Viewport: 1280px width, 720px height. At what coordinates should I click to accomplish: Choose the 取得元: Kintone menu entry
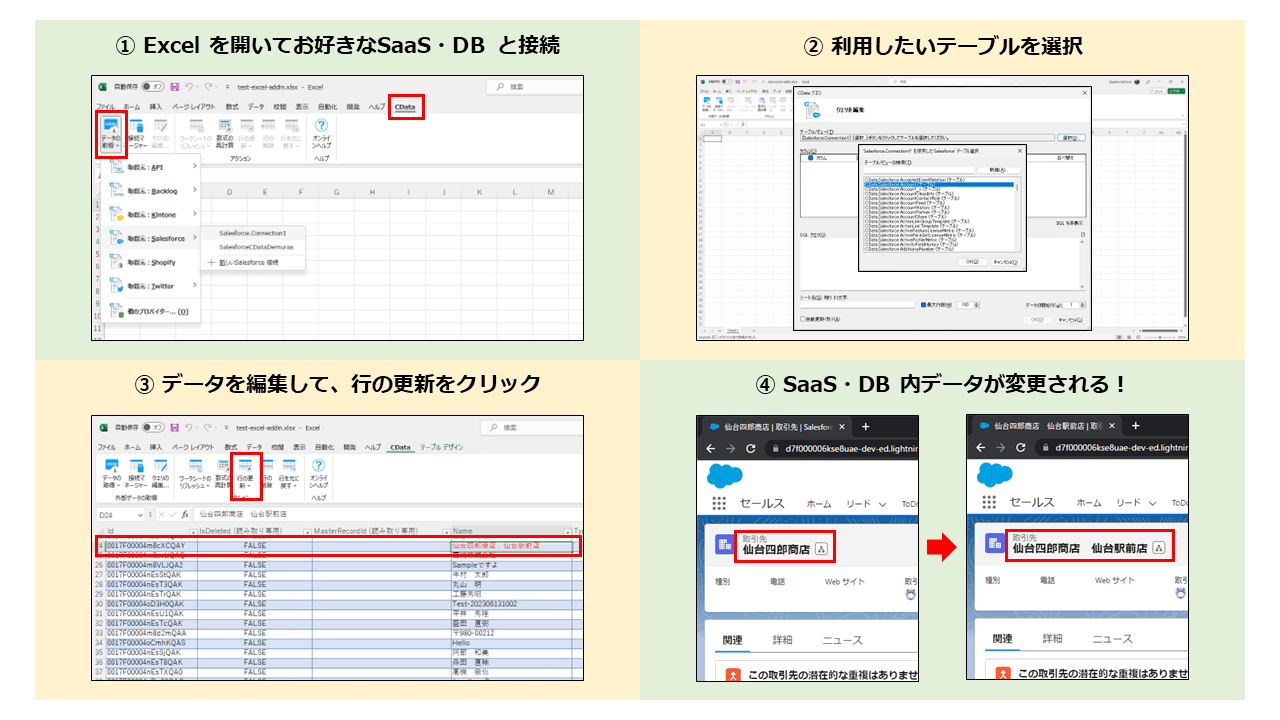[x=150, y=215]
